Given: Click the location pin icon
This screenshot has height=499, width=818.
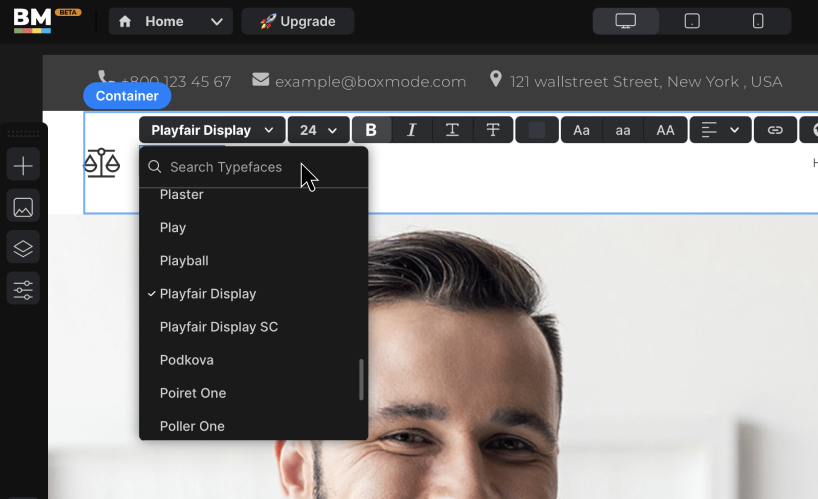Looking at the screenshot, I should [x=496, y=79].
